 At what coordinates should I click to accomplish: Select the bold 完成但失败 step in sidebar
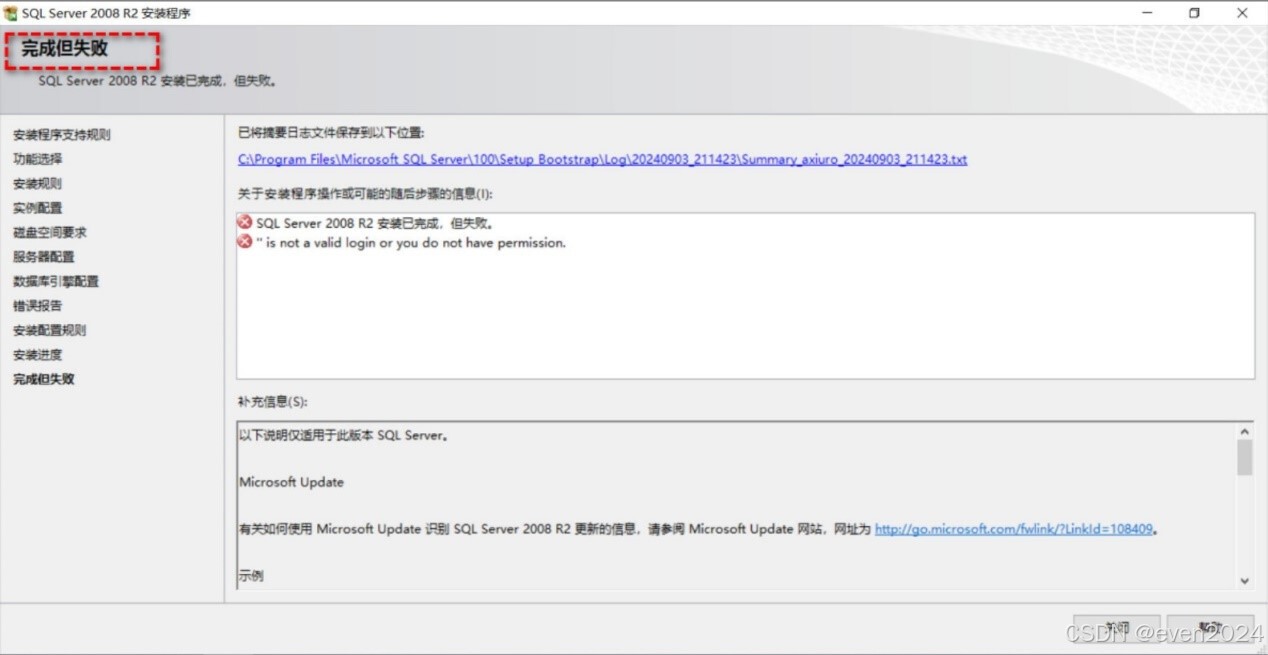click(44, 379)
